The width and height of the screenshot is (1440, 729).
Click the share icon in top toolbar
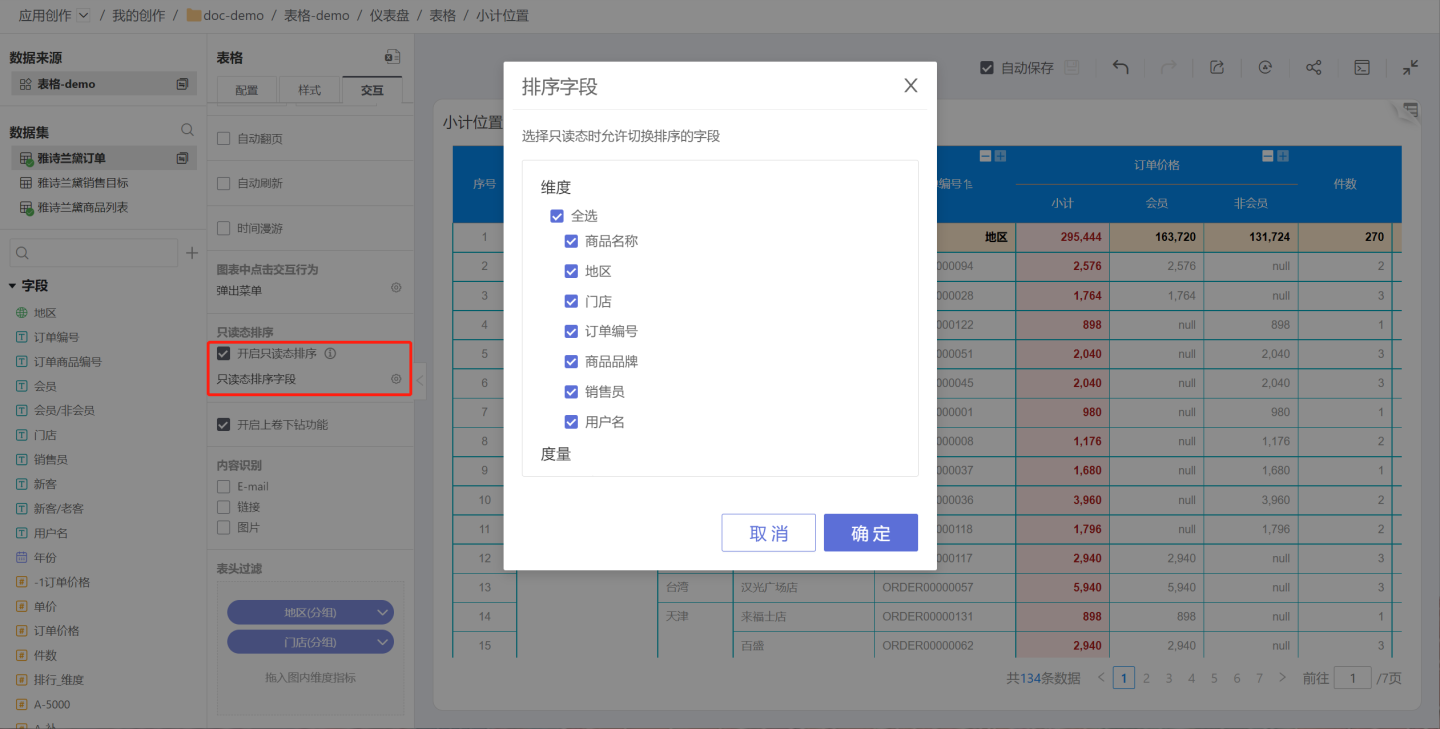coord(1314,68)
